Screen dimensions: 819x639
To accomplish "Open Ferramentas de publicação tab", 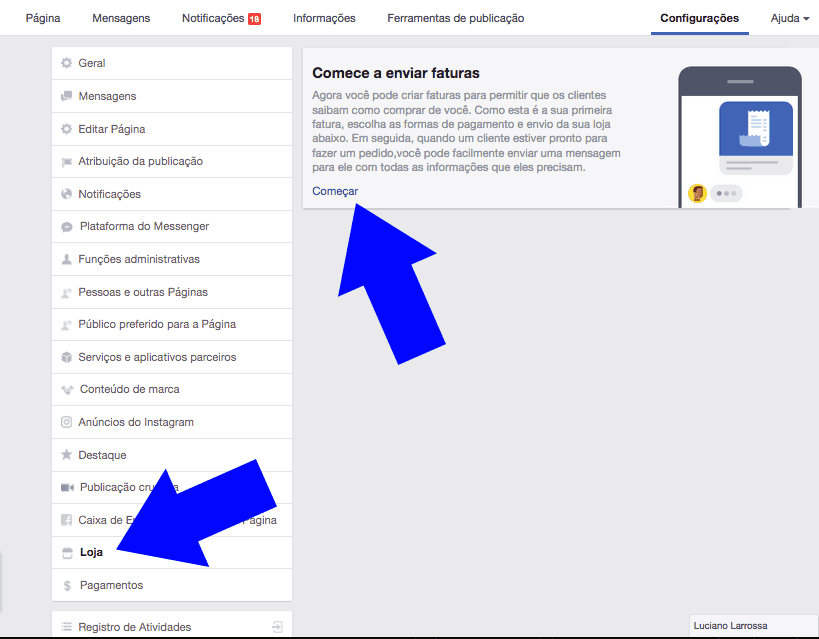I will tap(455, 18).
